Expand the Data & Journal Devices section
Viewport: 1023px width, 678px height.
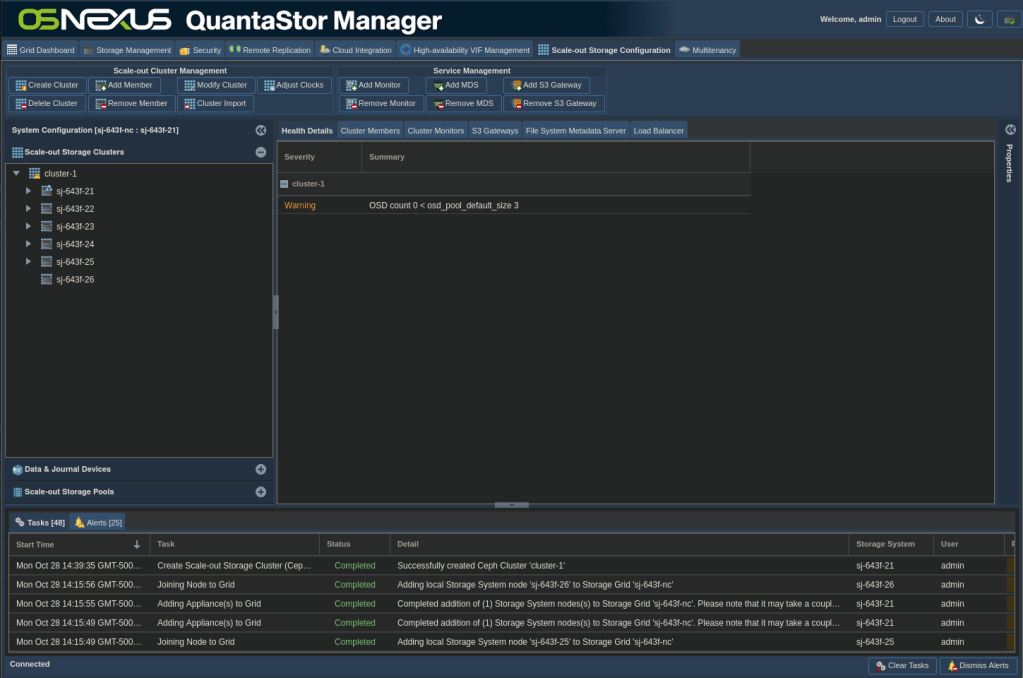pos(260,469)
